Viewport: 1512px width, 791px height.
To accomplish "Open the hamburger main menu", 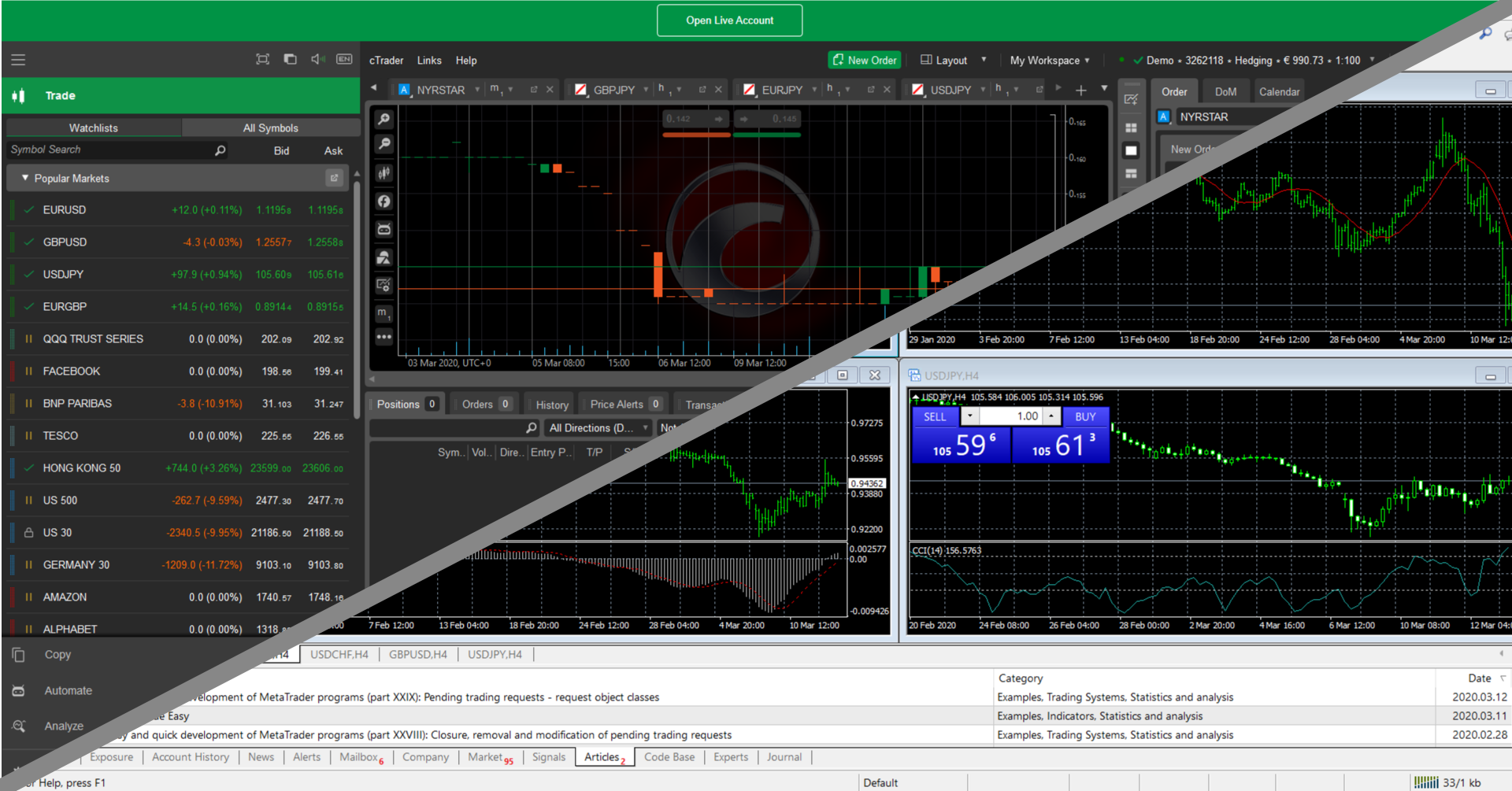I will pos(18,60).
